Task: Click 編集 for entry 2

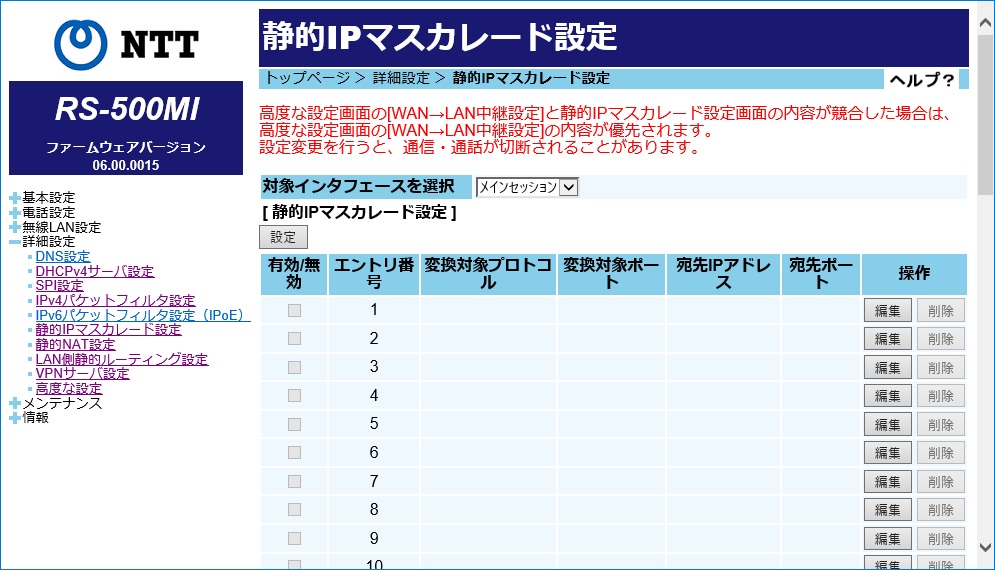Action: [887, 339]
